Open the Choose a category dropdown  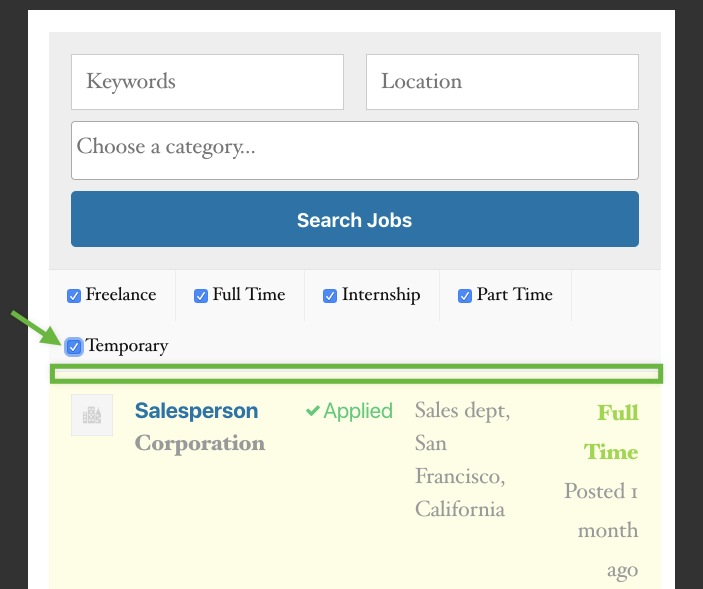355,151
